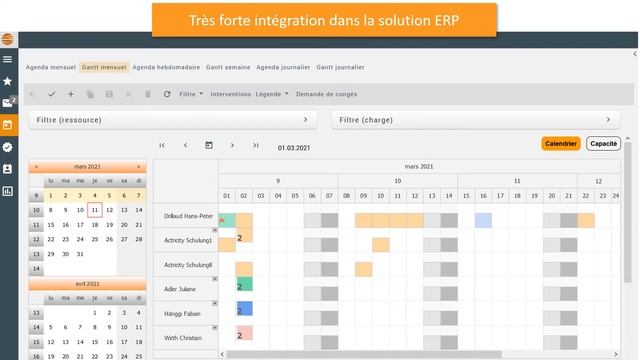
Task: Open the reports chart icon in sidebar
Action: (7, 191)
